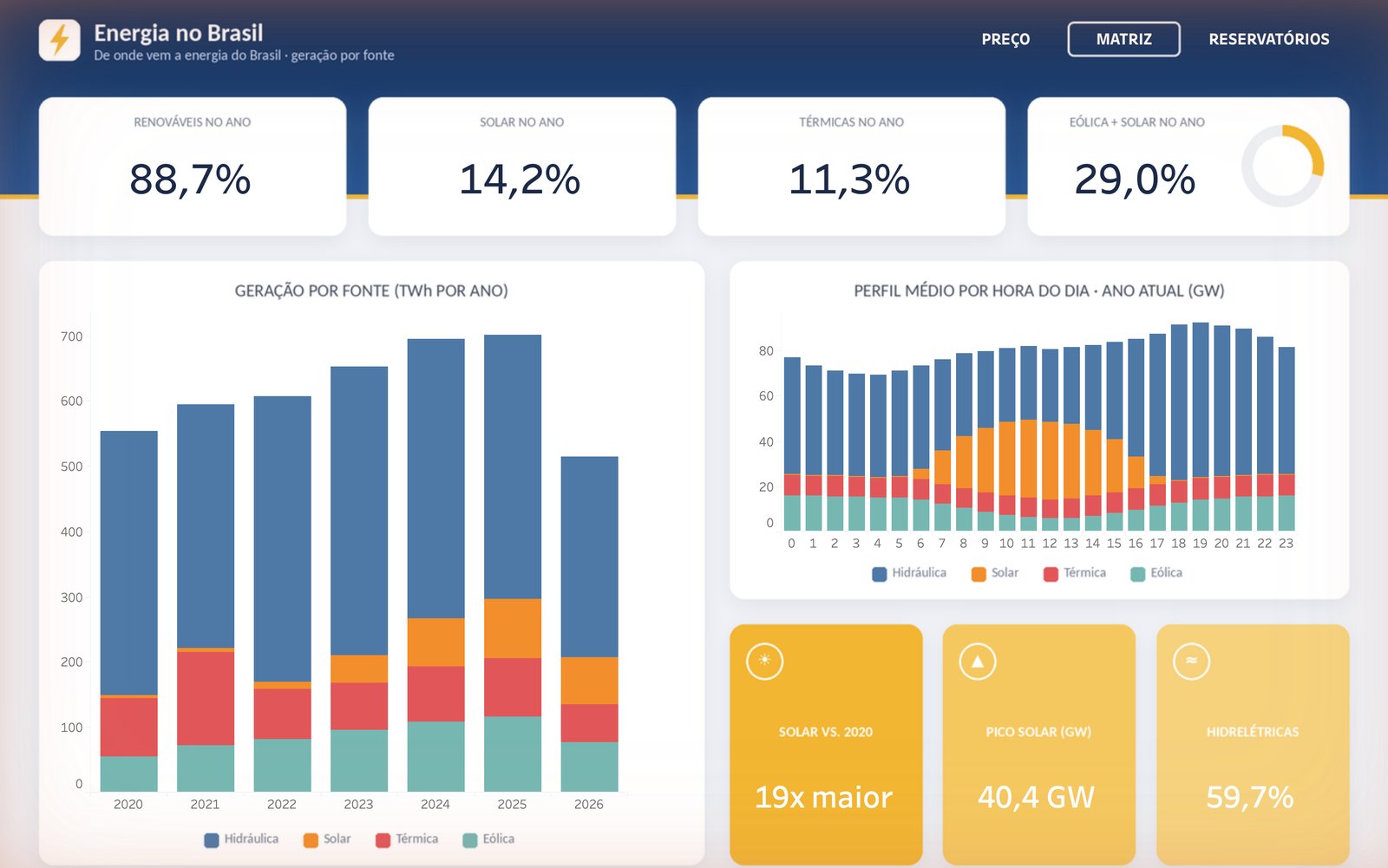The image size is (1388, 868).
Task: Select the MATRIZ tab
Action: [x=1123, y=39]
